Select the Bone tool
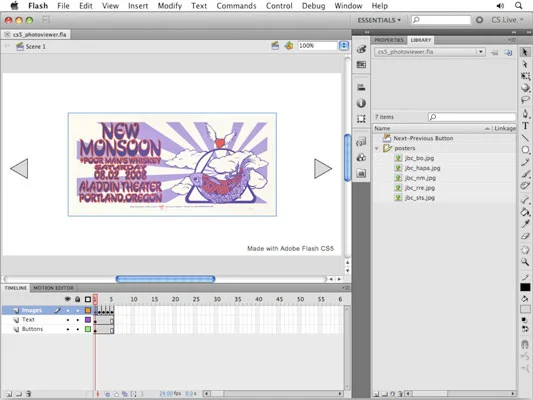The width and height of the screenshot is (533, 400). click(525, 200)
